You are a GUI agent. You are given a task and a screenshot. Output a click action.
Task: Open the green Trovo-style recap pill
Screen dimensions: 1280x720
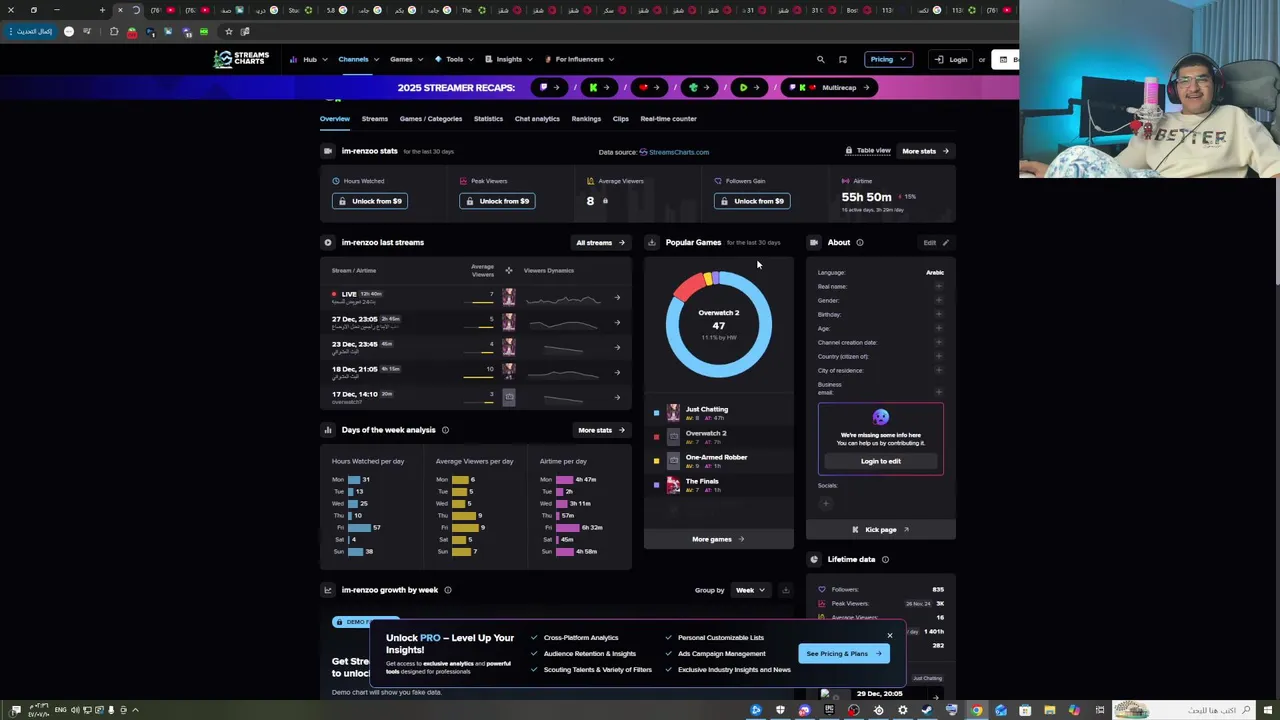coord(699,88)
